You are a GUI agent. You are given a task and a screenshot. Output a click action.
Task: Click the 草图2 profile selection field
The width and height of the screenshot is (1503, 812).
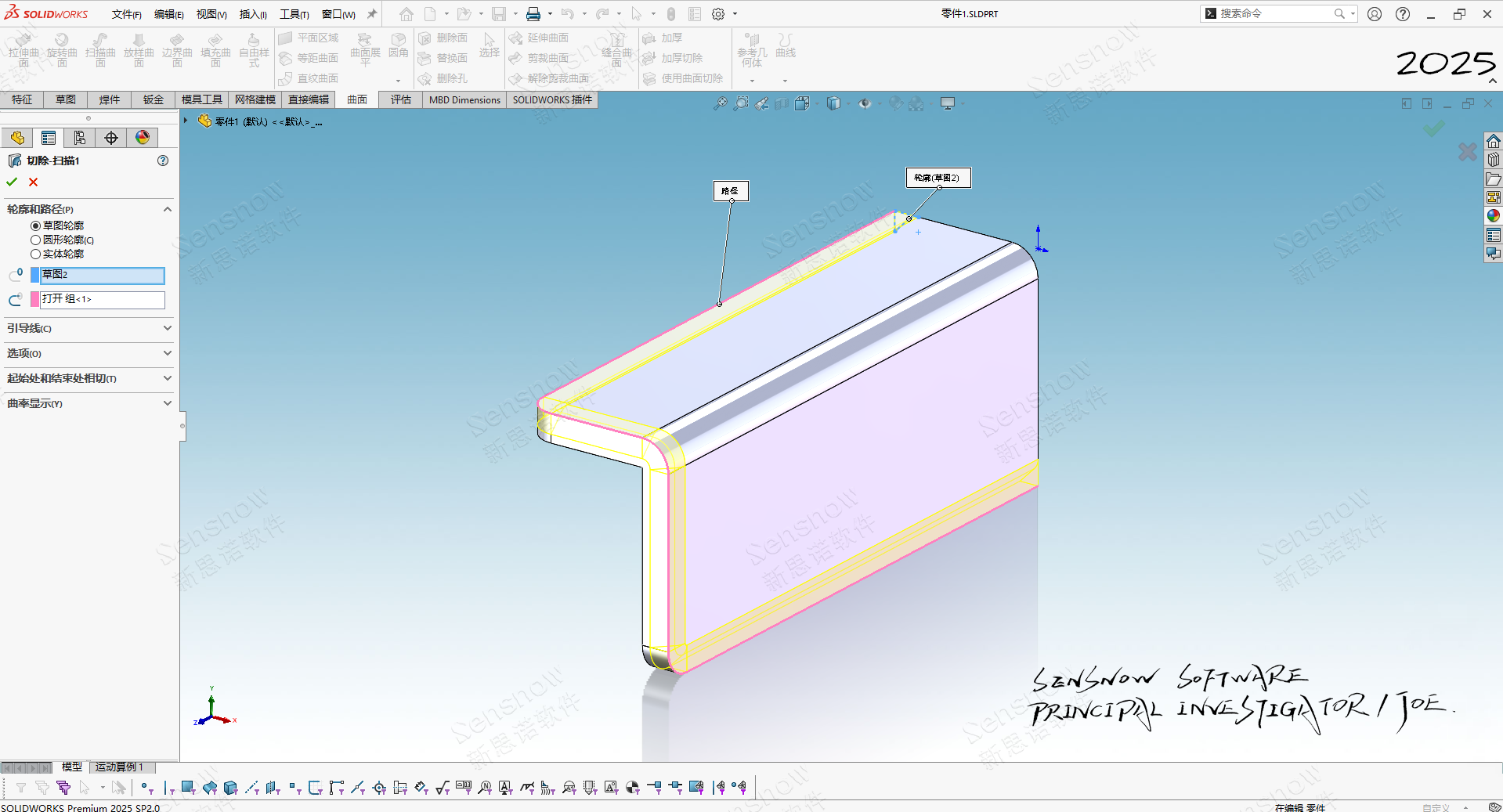[x=102, y=275]
